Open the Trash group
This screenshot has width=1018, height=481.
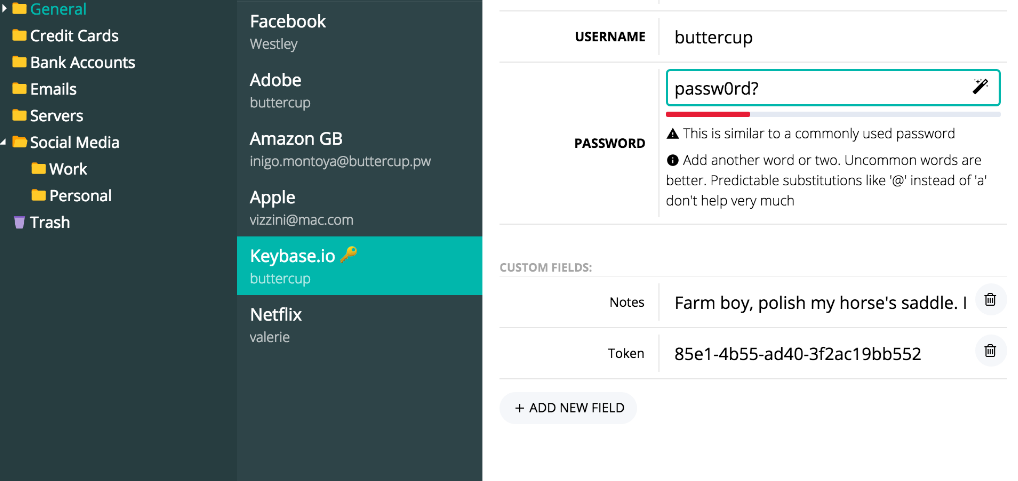coord(50,222)
